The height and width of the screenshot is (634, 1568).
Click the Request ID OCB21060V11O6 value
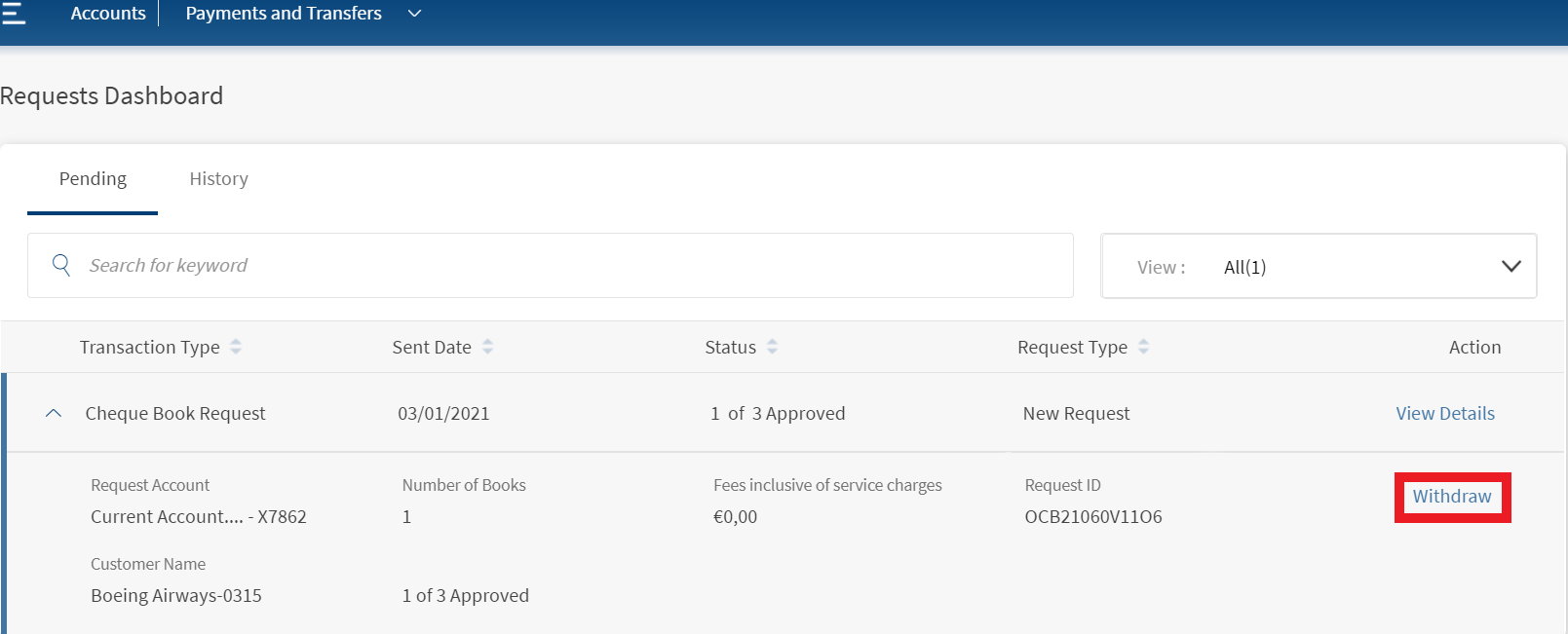click(x=1092, y=517)
